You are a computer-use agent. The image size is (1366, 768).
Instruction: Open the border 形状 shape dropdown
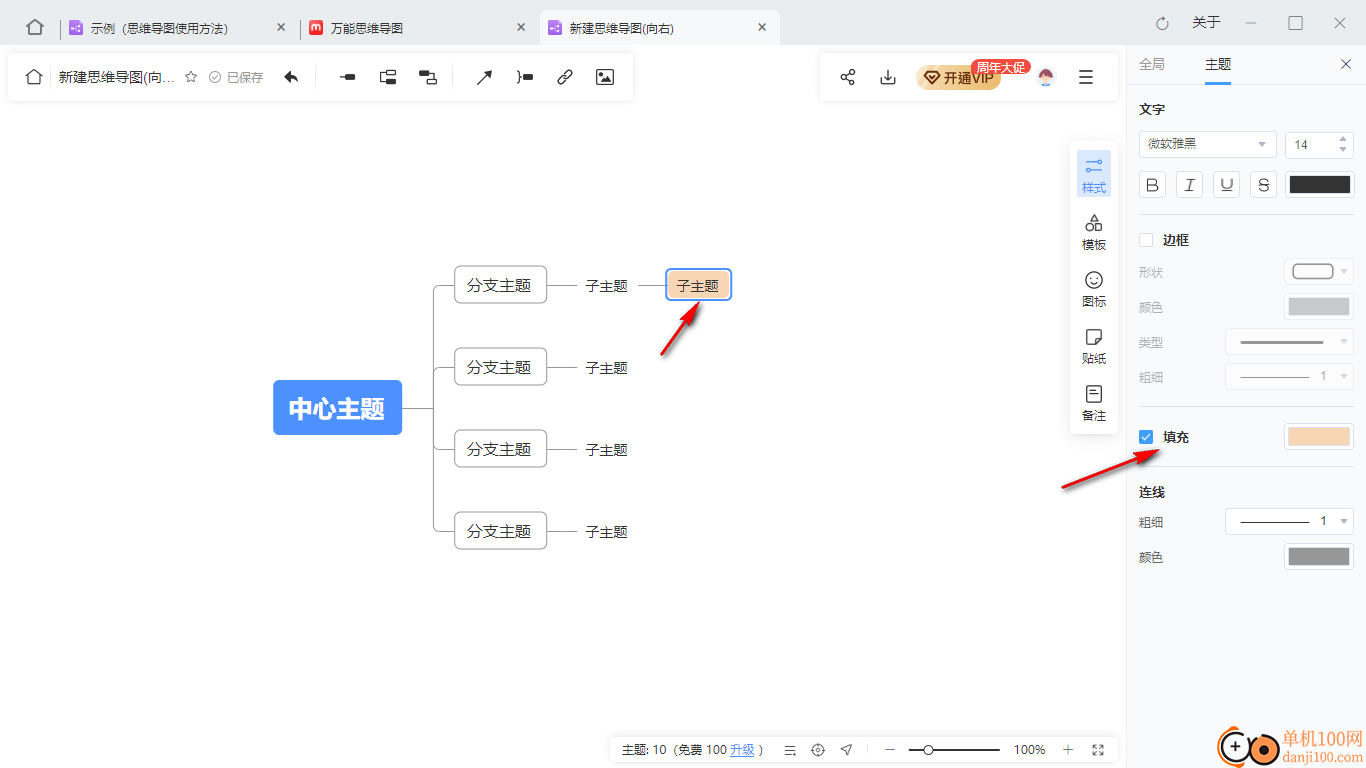(1319, 271)
